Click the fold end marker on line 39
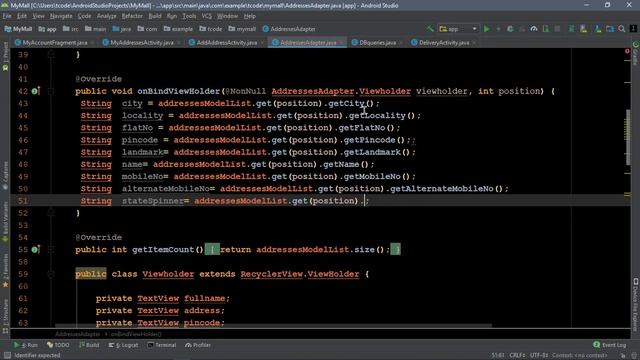The image size is (640, 360). (x=51, y=54)
